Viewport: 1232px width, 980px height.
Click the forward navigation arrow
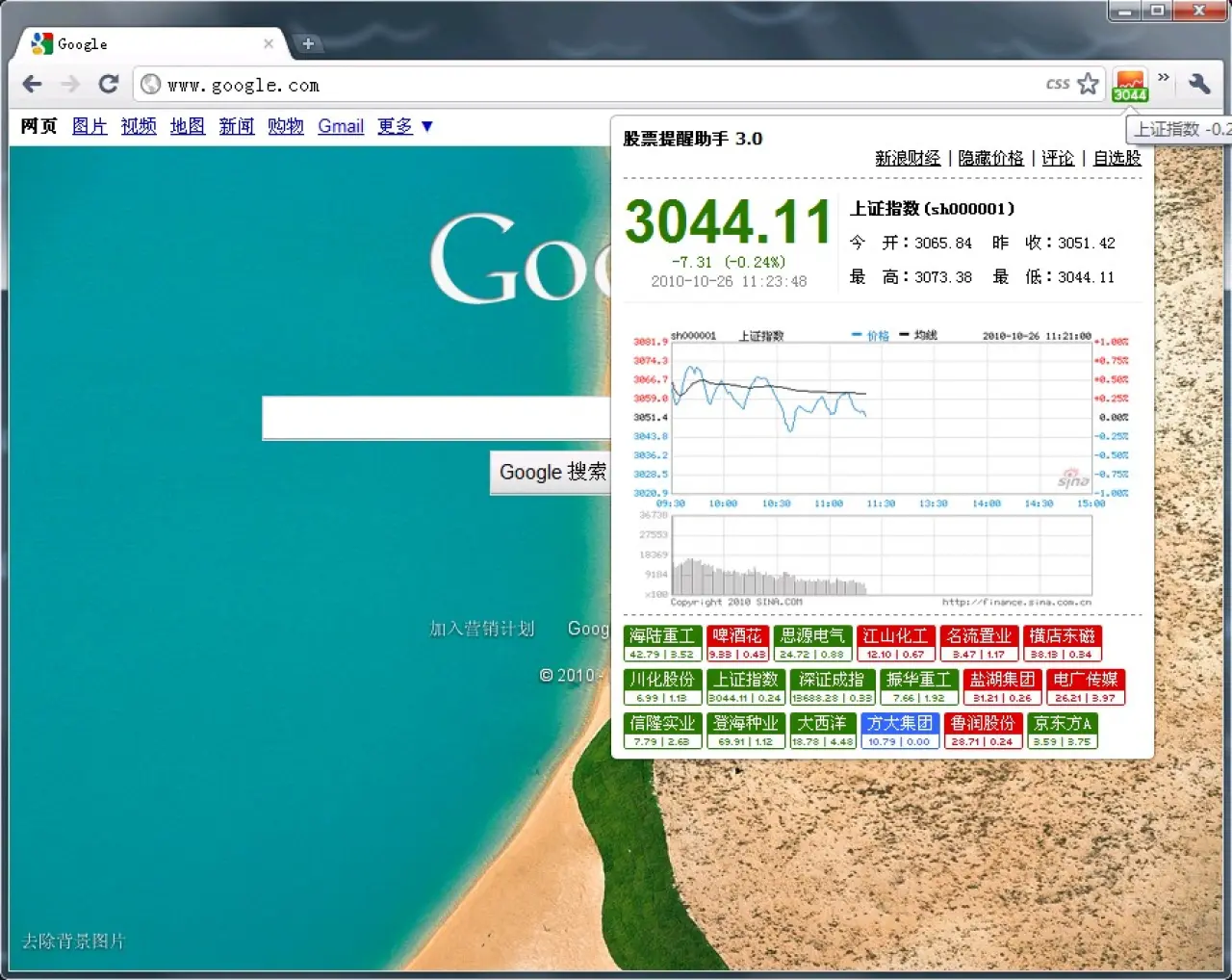tap(70, 84)
